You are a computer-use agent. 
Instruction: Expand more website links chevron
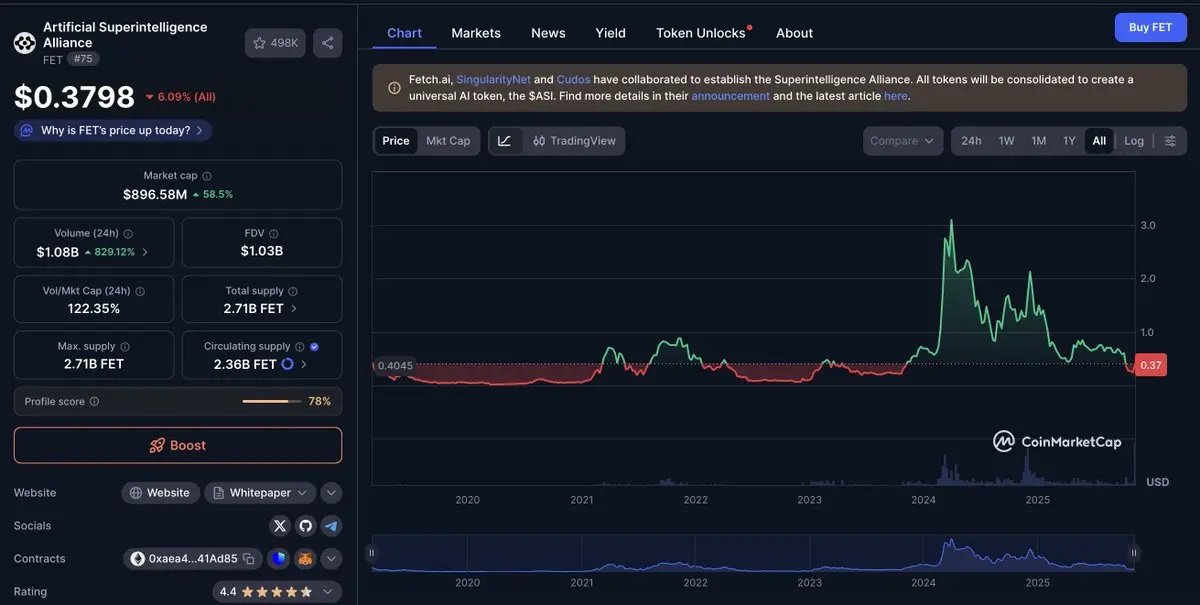(x=331, y=493)
